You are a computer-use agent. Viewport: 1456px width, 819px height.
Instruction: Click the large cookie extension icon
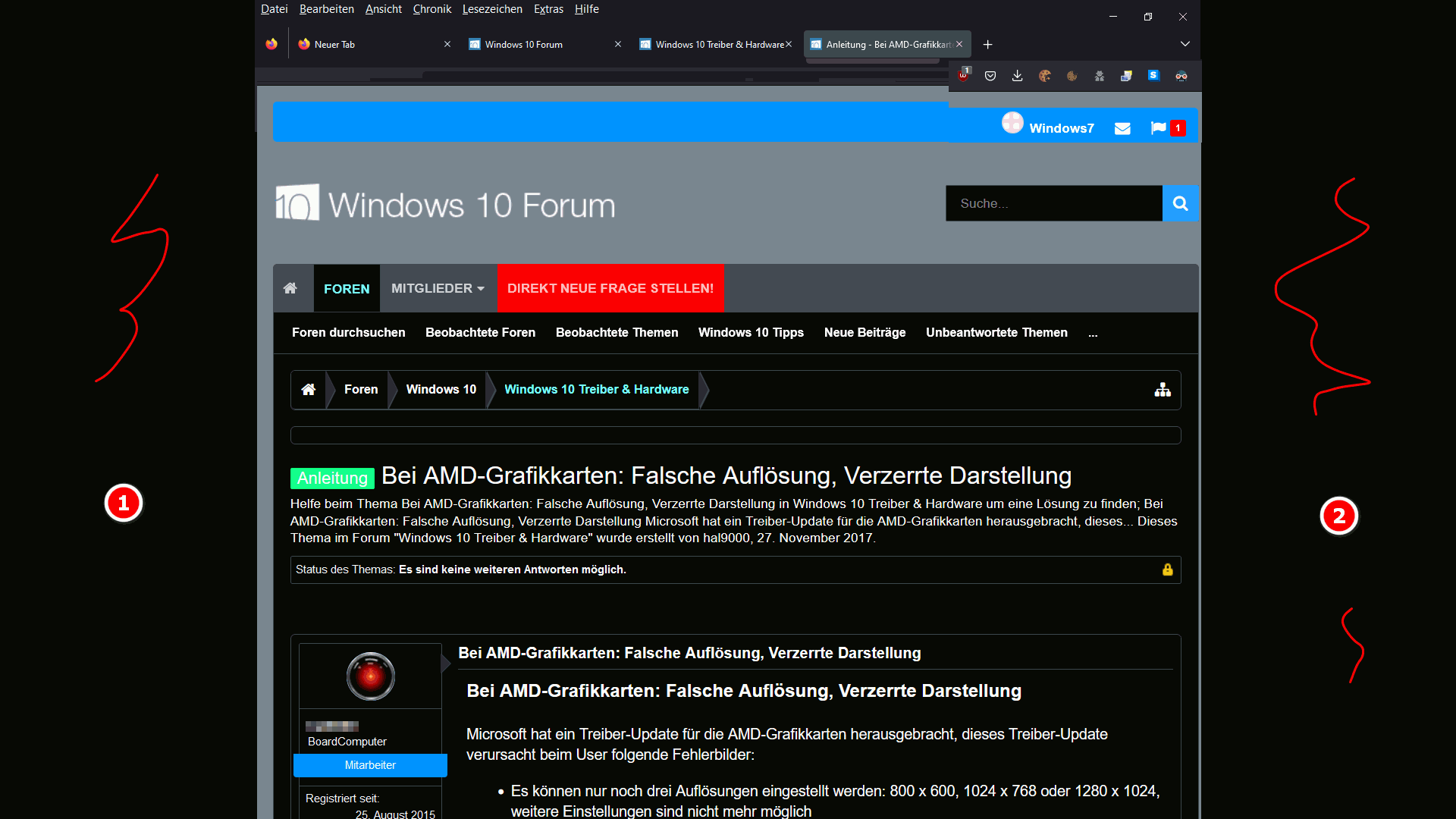pos(1045,76)
